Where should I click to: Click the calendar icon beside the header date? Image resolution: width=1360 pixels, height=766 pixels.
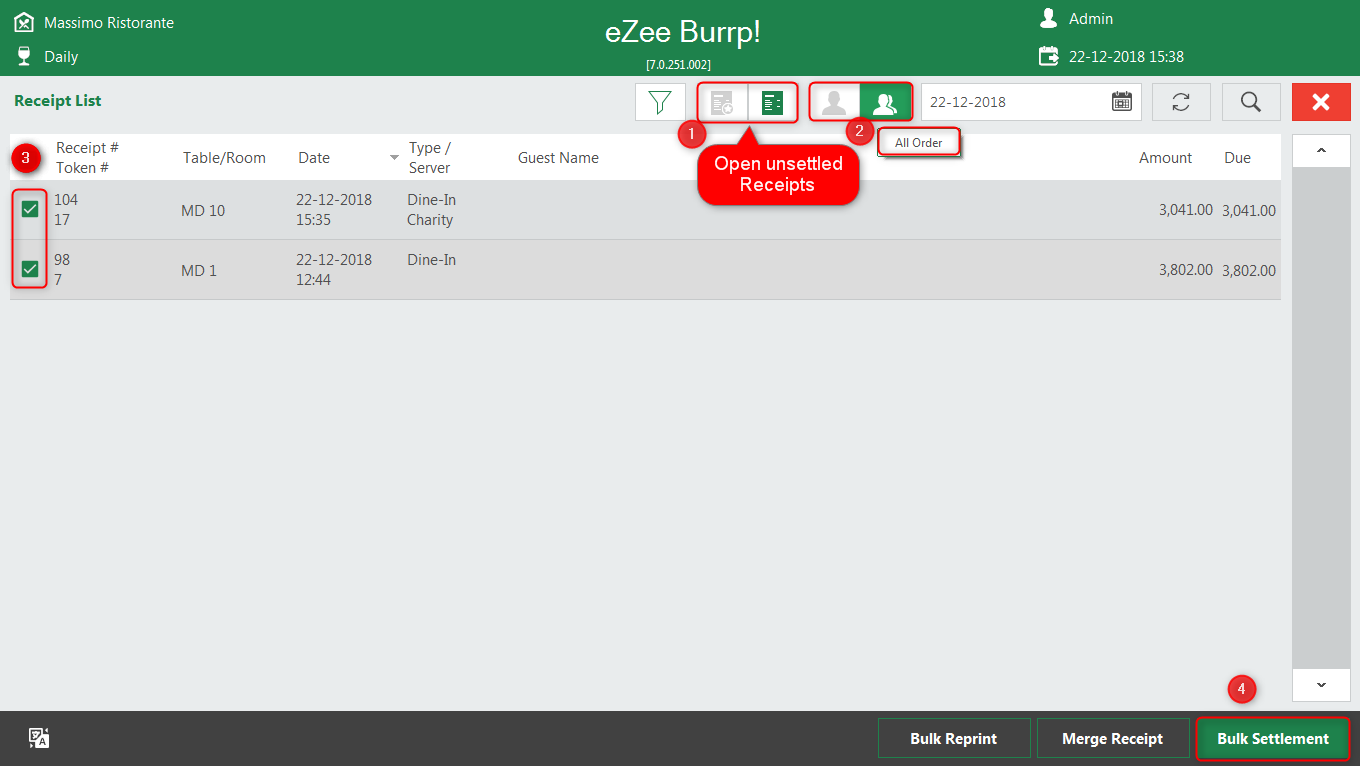click(x=1048, y=56)
